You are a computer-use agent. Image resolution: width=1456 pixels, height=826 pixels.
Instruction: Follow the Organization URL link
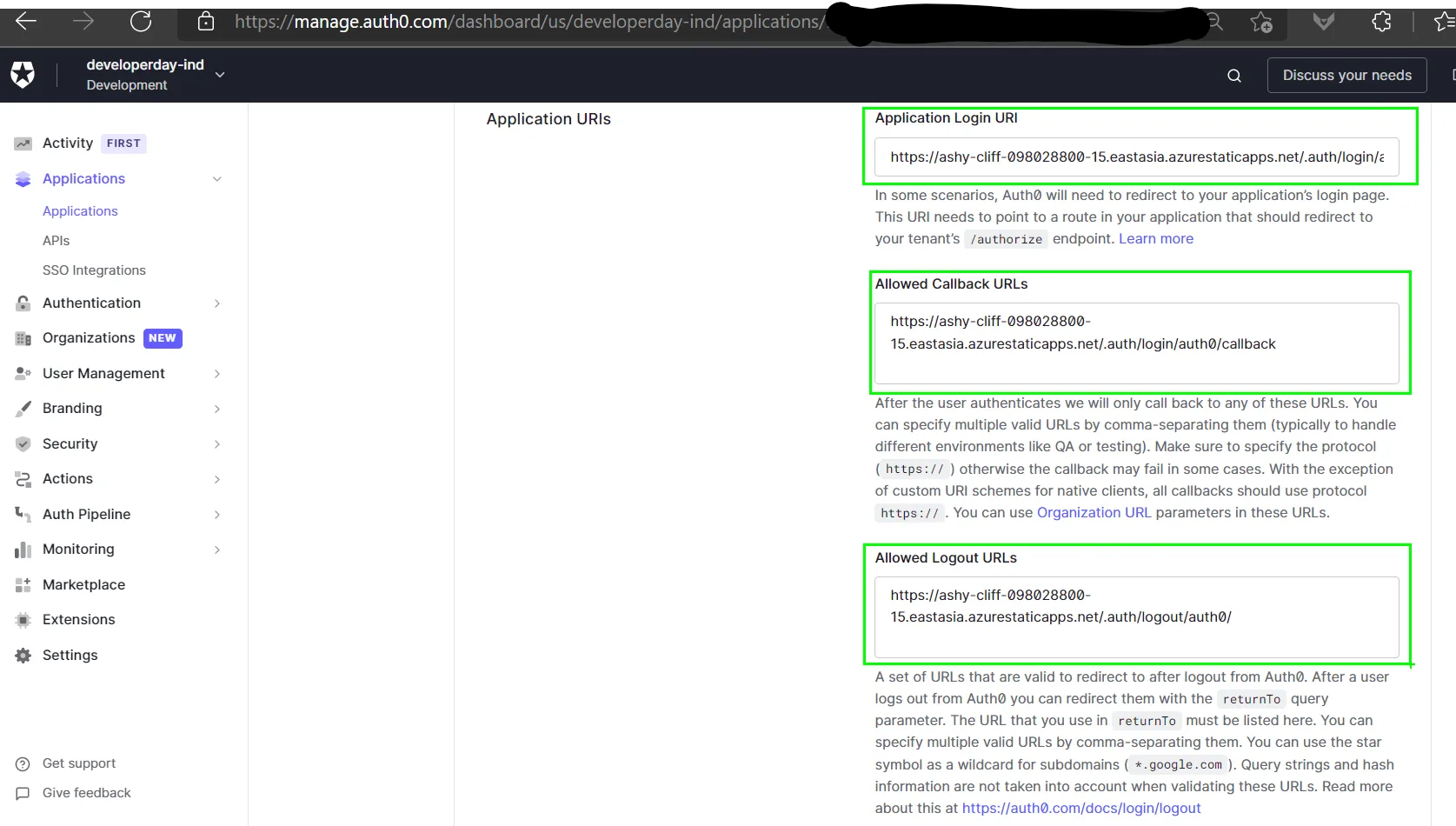(1094, 513)
